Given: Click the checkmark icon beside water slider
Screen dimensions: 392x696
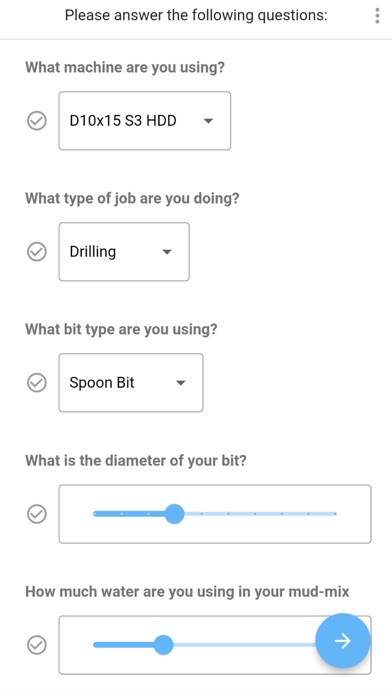Looking at the screenshot, I should click(x=37, y=645).
